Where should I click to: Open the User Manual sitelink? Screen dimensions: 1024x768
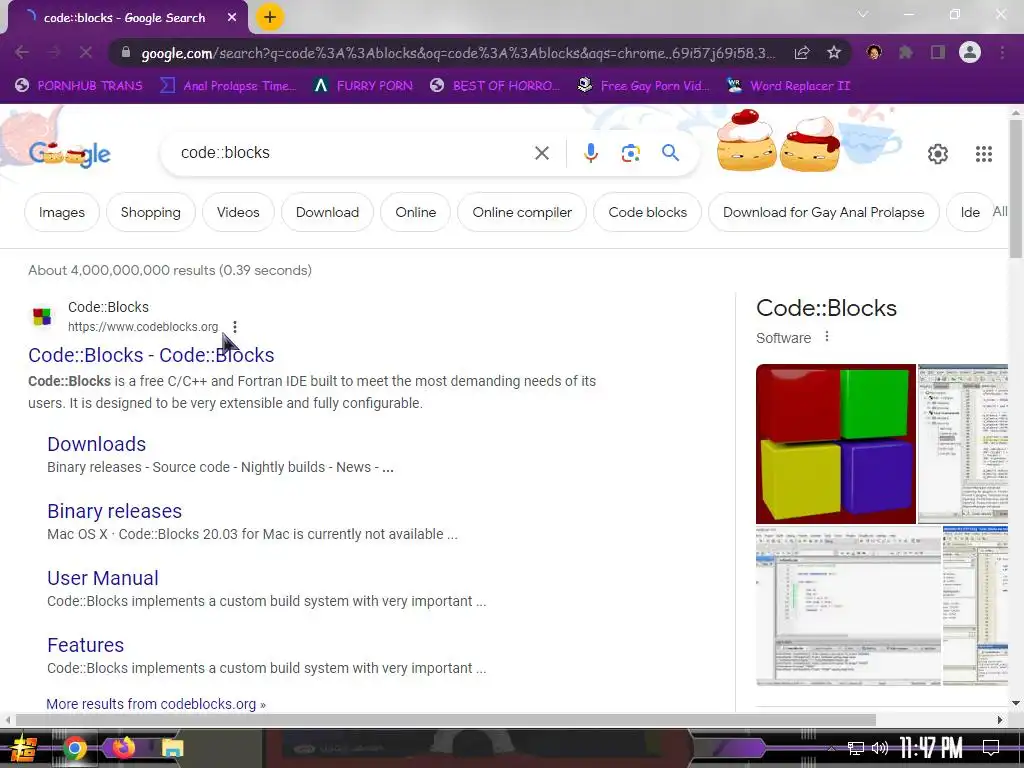point(103,579)
